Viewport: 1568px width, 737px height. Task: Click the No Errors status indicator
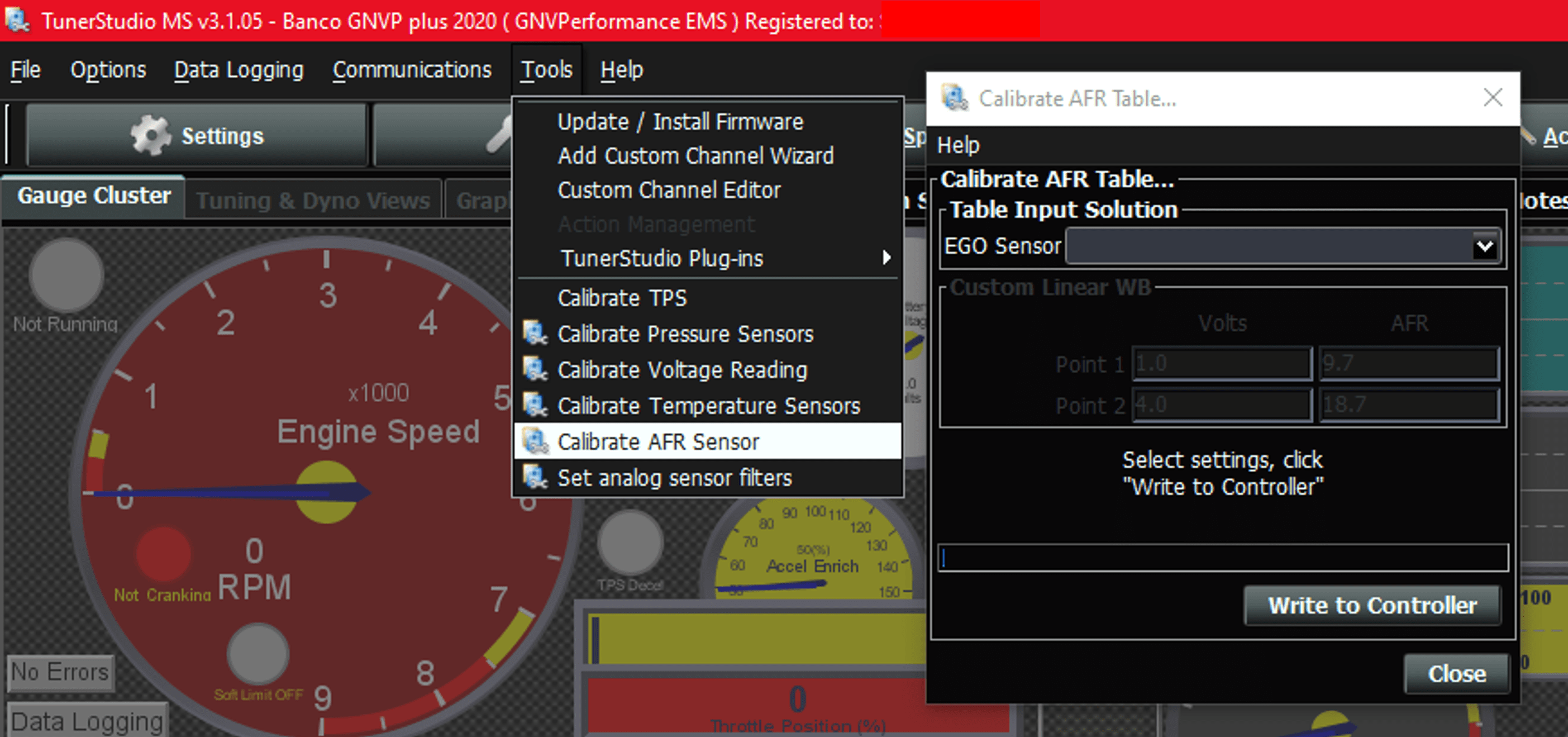60,672
